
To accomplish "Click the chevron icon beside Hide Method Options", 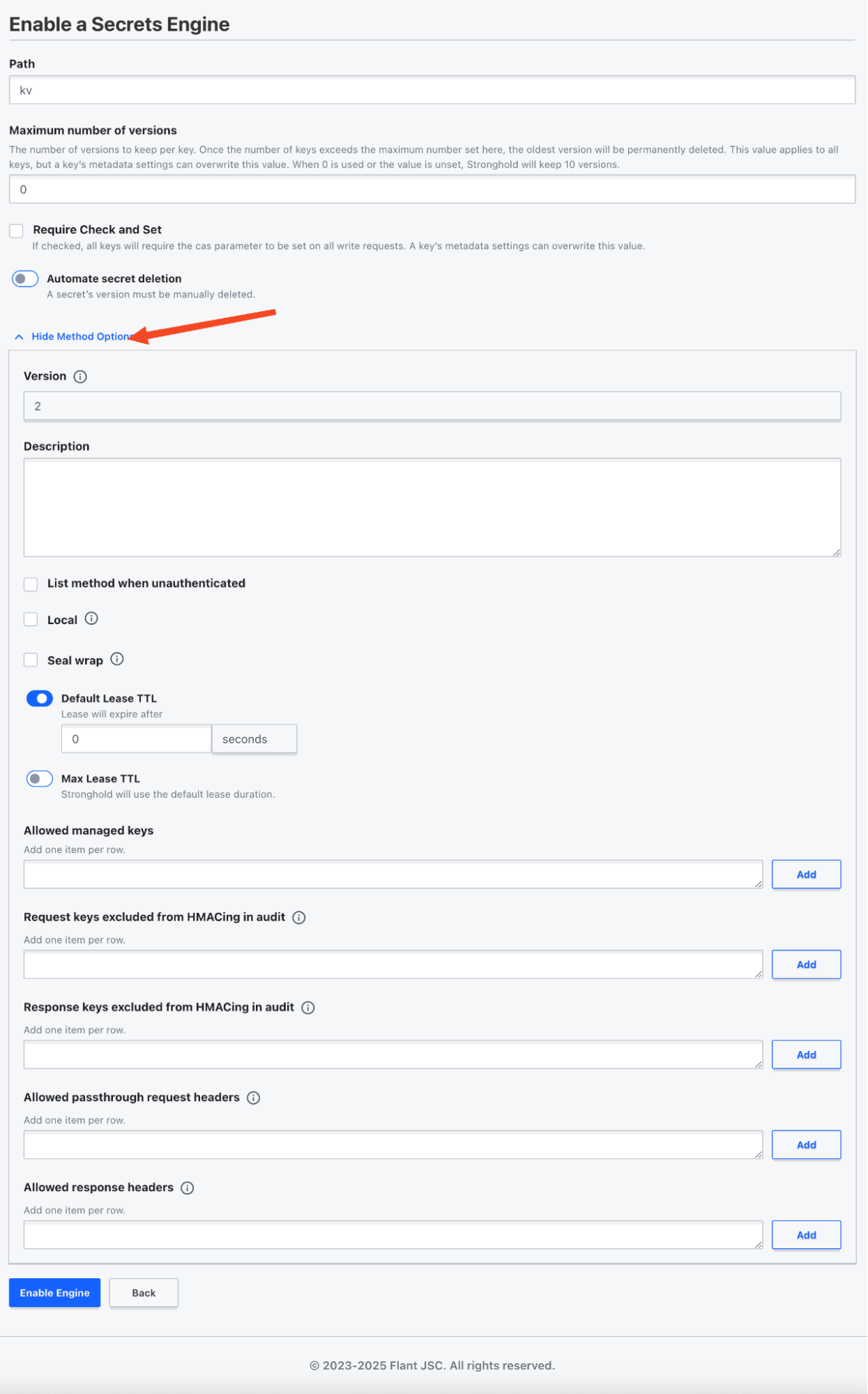I will point(19,337).
